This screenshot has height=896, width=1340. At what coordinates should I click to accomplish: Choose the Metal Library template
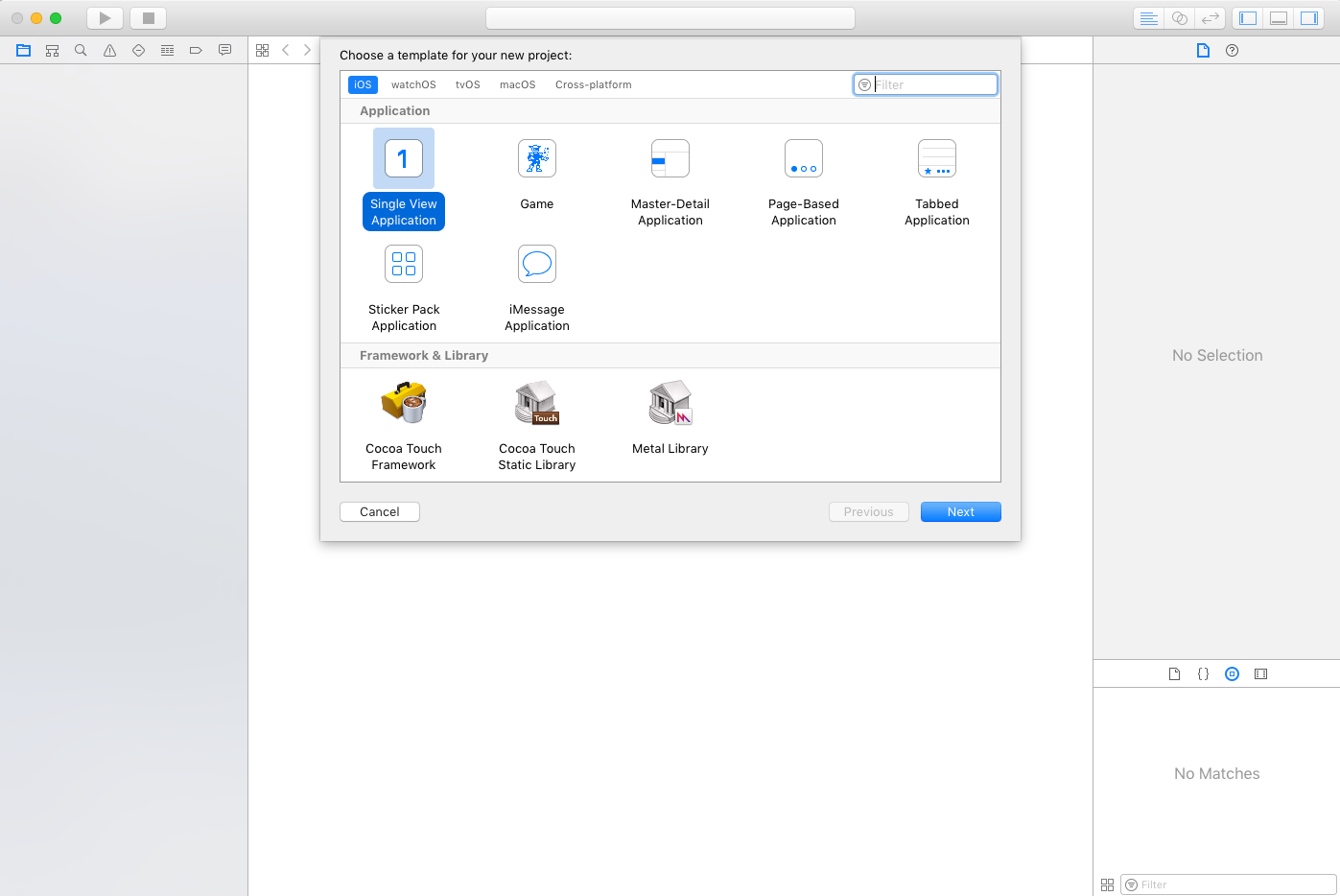point(670,416)
